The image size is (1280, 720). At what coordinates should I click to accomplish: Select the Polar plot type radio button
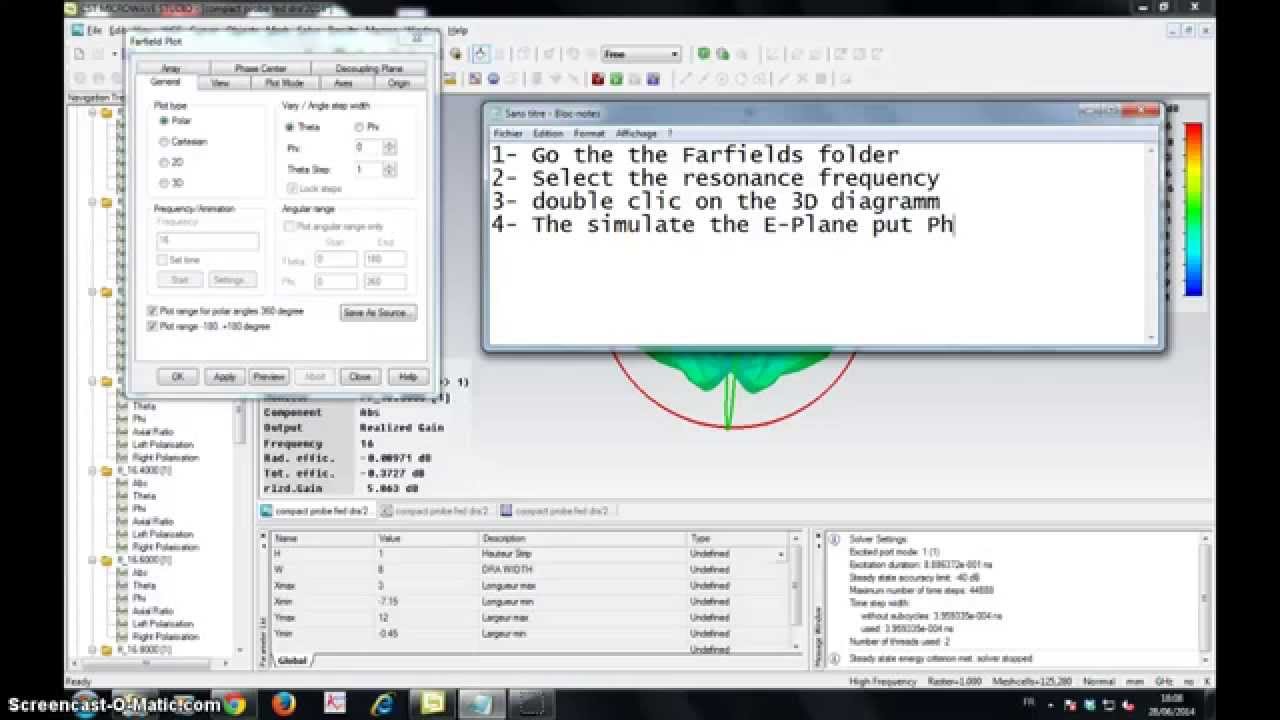coord(164,120)
